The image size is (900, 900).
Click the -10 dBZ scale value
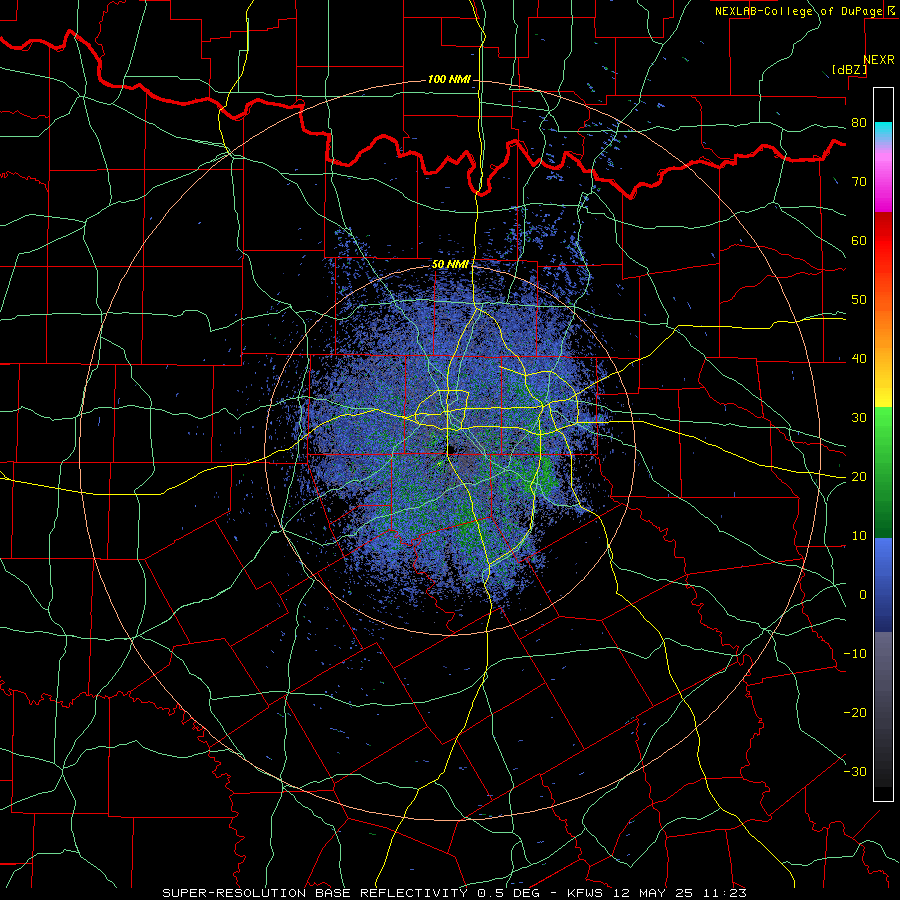click(x=855, y=654)
